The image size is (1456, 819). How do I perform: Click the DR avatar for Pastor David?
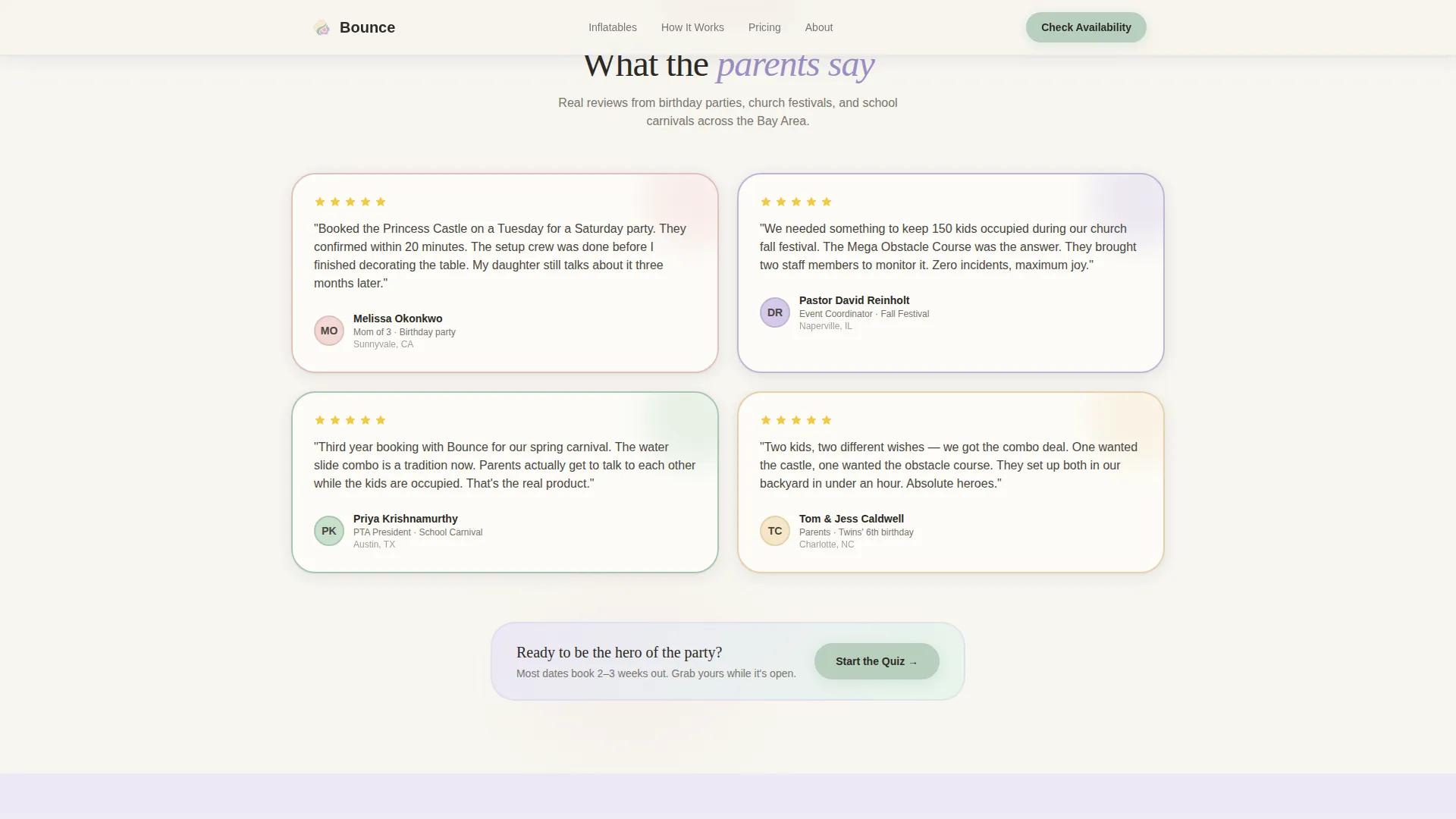(x=775, y=312)
